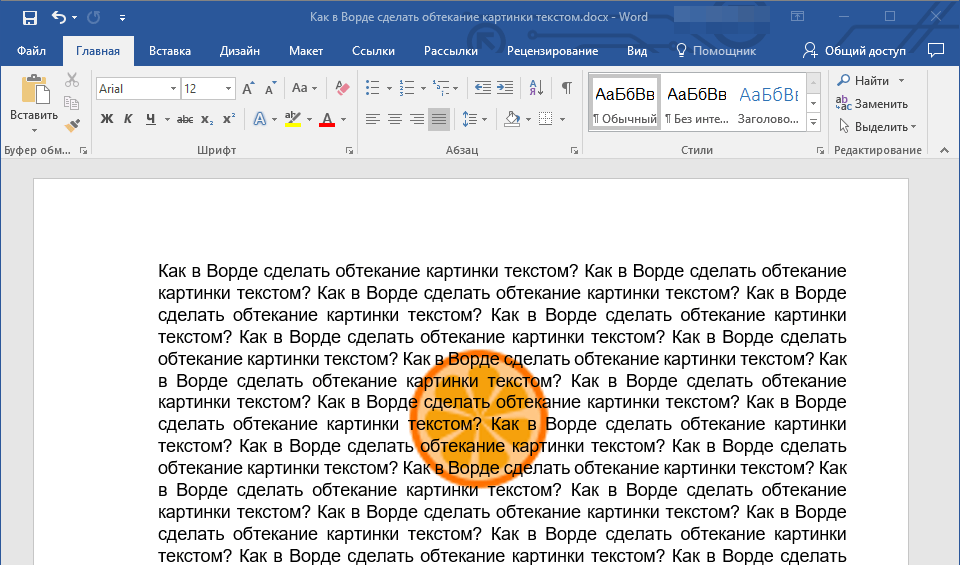Center-align the paragraph text
This screenshot has height=565, width=960.
(395, 119)
